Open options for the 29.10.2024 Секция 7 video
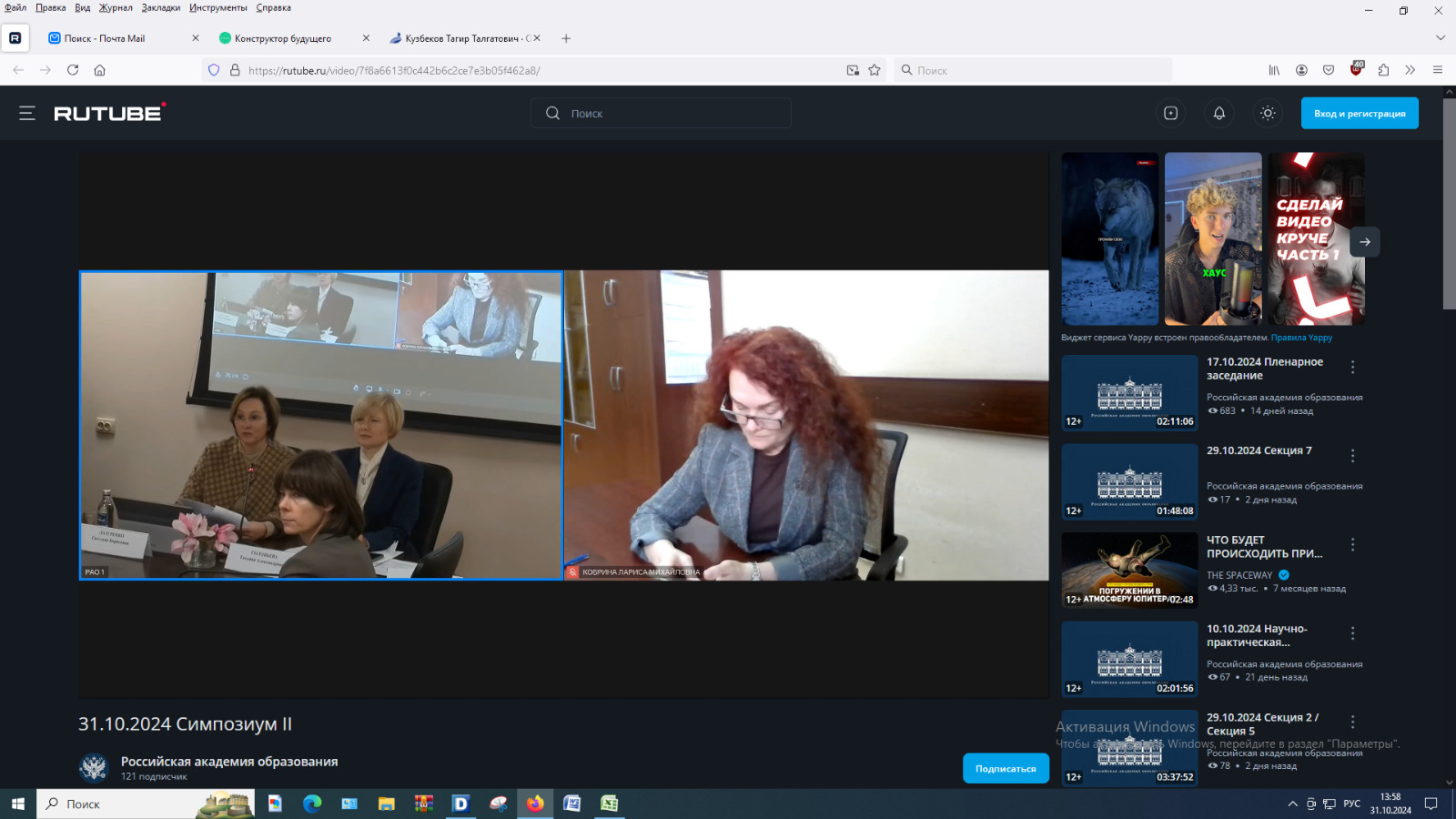 click(x=1352, y=456)
